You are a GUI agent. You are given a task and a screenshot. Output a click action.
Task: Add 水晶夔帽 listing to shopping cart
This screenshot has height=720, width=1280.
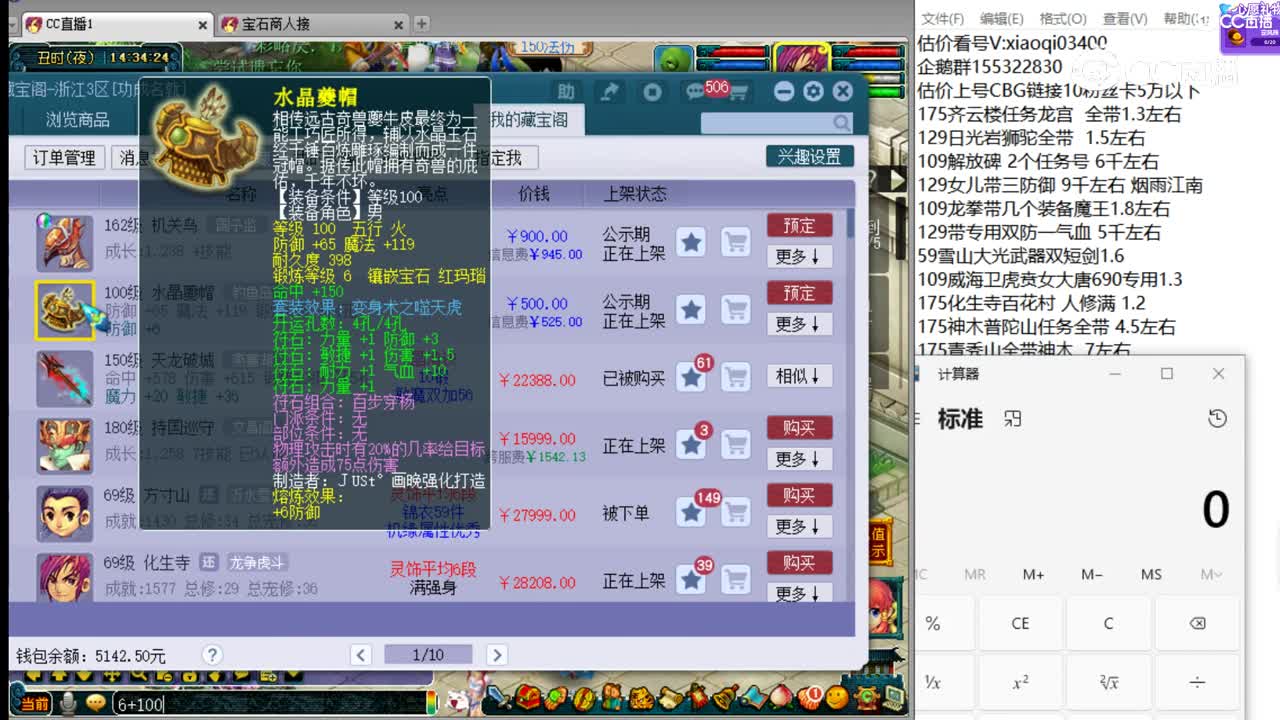736,309
